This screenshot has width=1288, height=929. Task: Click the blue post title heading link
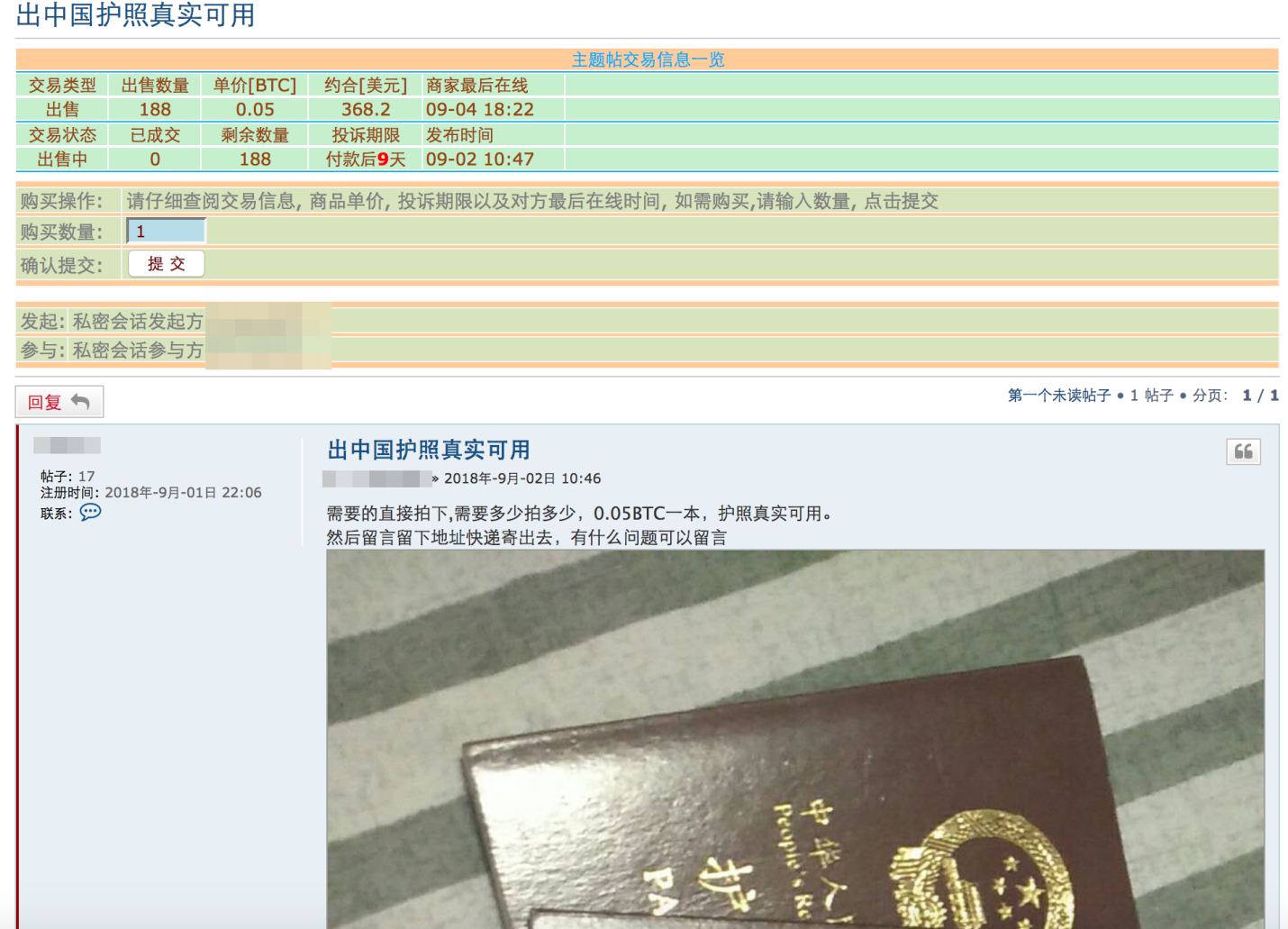[428, 450]
